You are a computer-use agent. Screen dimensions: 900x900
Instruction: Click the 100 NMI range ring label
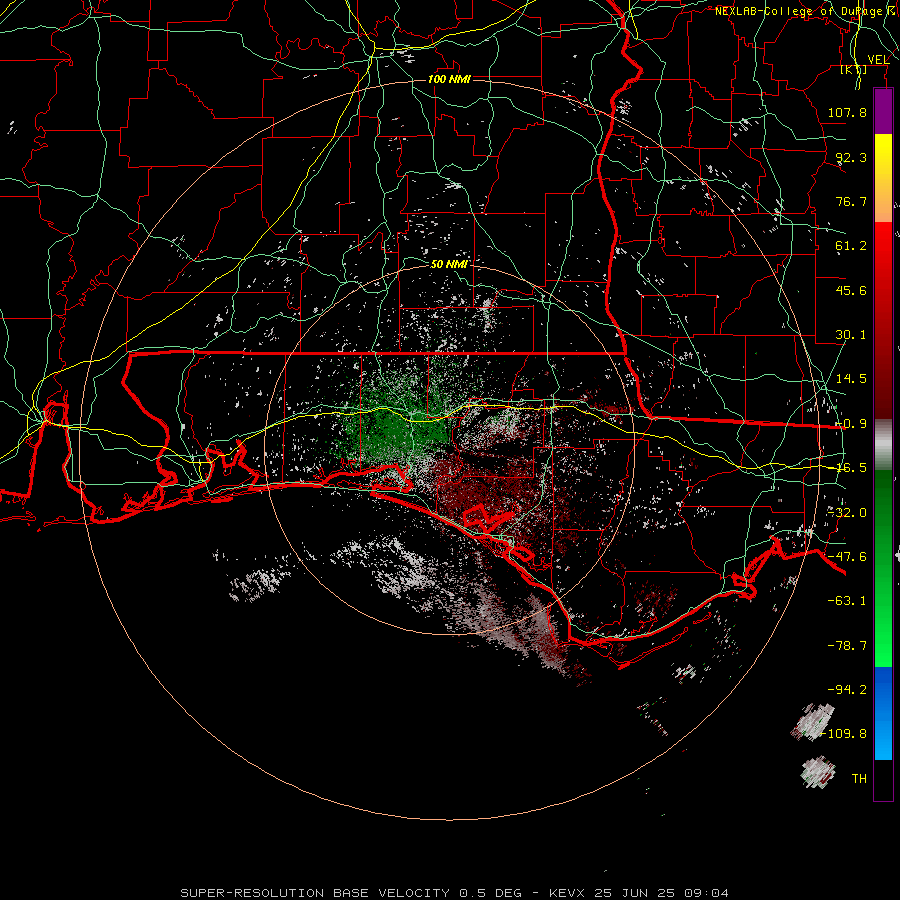[449, 79]
